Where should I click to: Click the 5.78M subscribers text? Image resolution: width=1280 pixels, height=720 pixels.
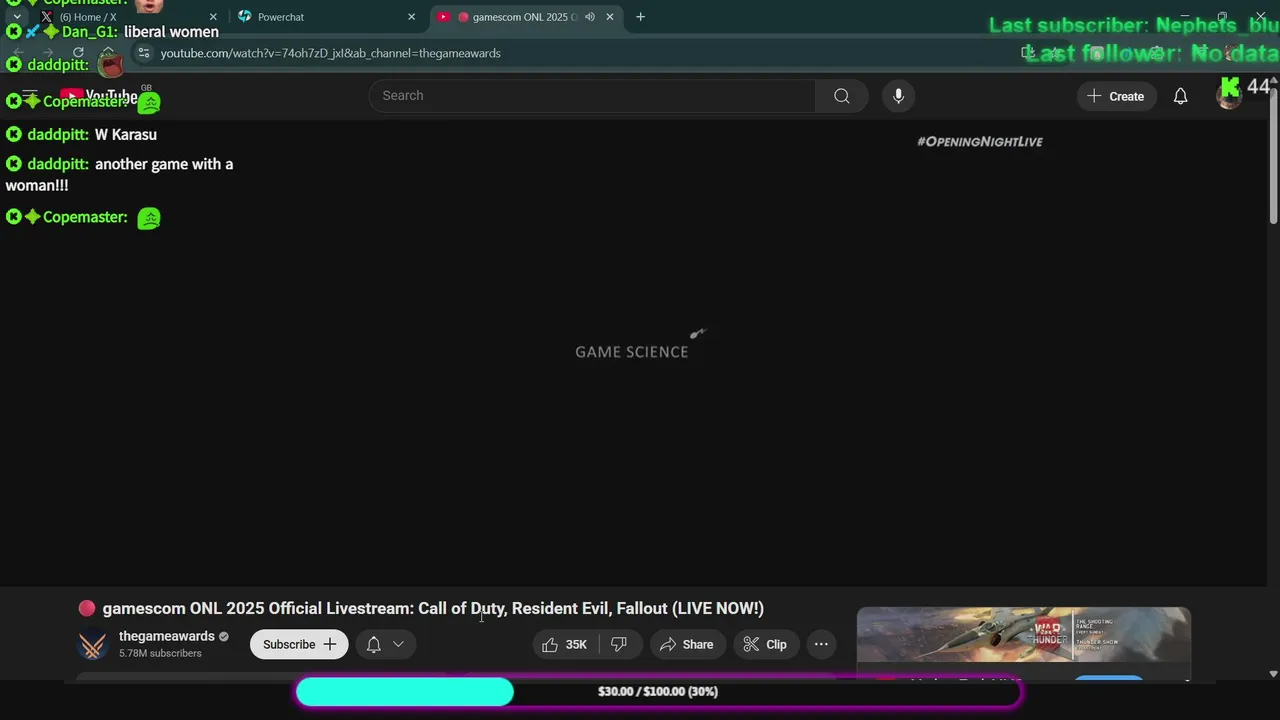160,653
